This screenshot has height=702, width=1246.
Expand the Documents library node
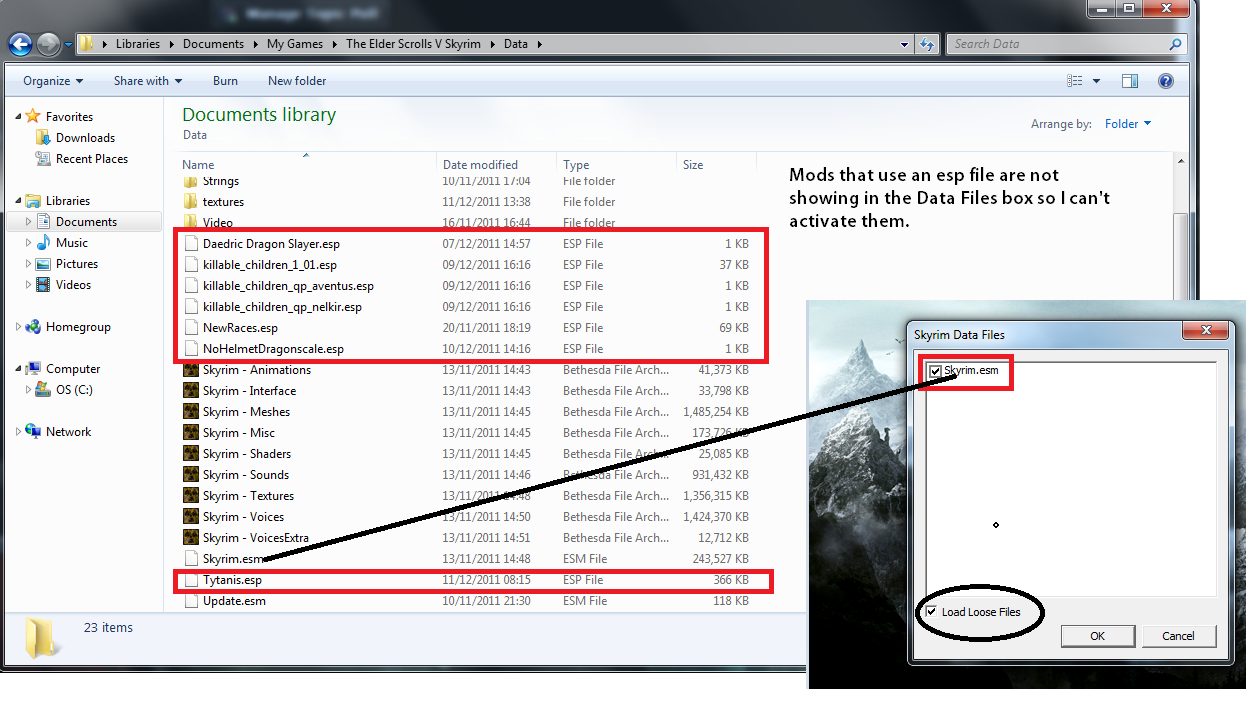click(x=28, y=222)
